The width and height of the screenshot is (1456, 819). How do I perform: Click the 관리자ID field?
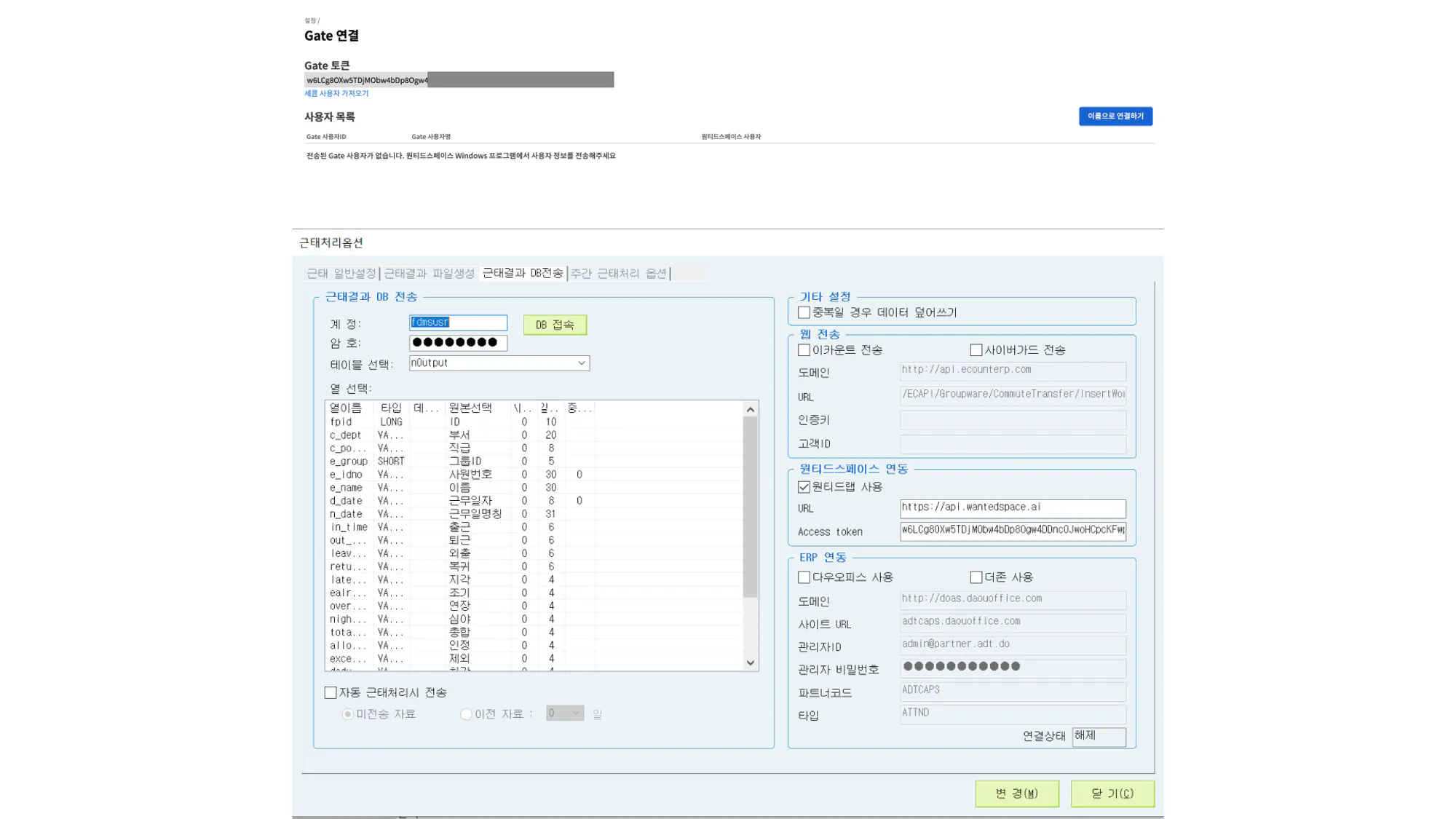coord(1013,645)
